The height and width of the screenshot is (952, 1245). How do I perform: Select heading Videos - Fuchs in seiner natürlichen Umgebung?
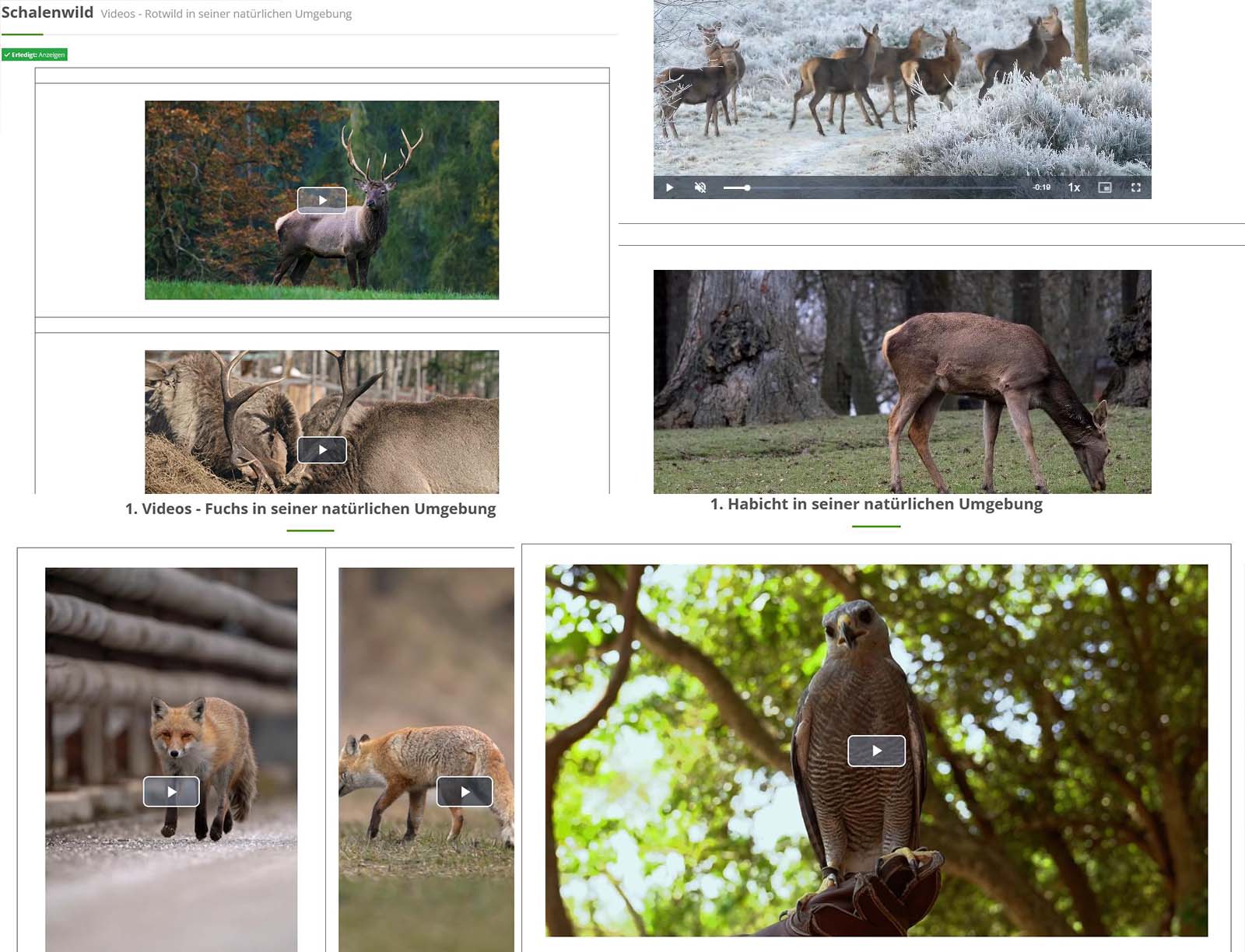point(310,509)
